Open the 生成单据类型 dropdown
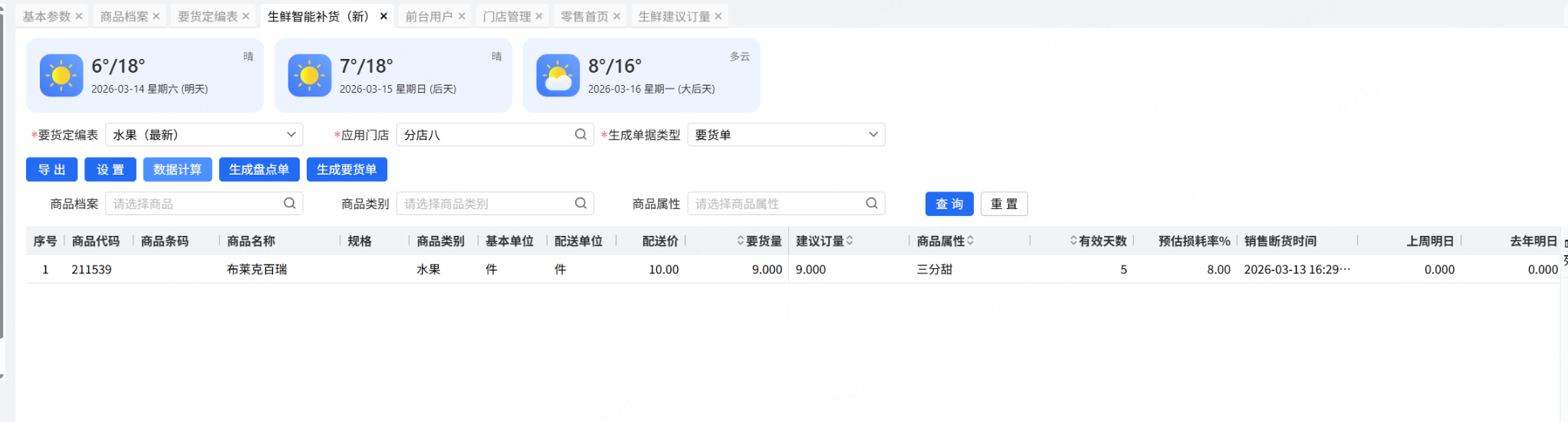The height and width of the screenshot is (422, 1568). (786, 135)
